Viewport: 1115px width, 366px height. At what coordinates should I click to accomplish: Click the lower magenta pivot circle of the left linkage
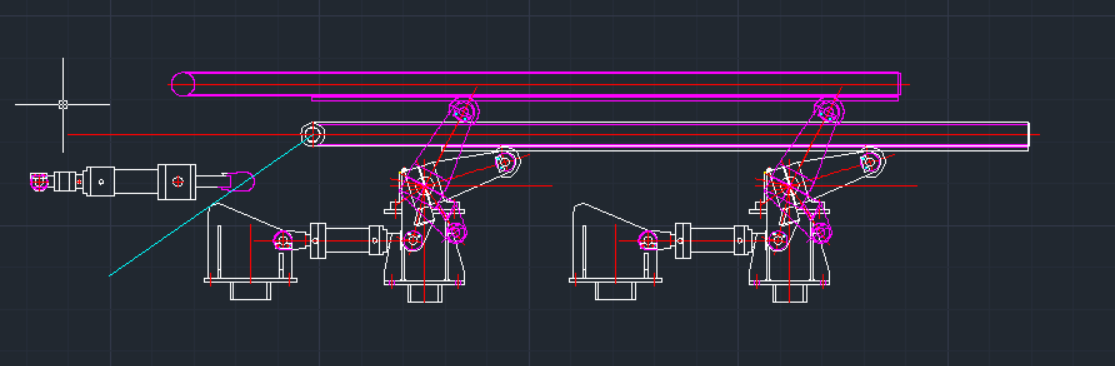pyautogui.click(x=457, y=232)
